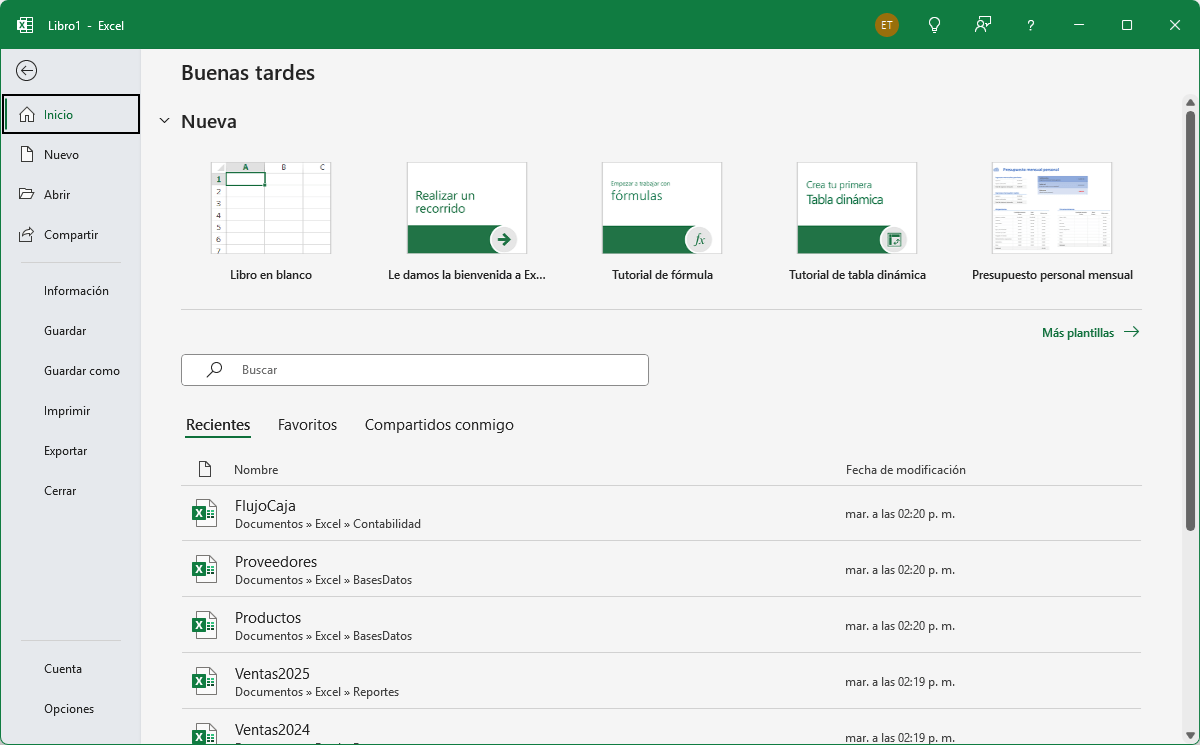The height and width of the screenshot is (745, 1200).
Task: Switch to the Favoritos tab
Action: (307, 425)
